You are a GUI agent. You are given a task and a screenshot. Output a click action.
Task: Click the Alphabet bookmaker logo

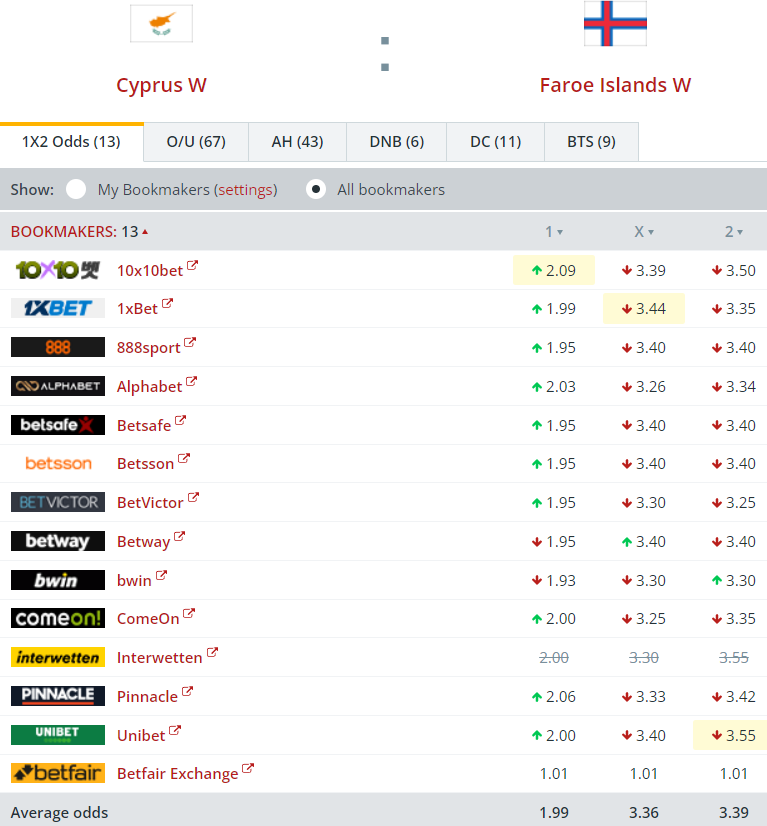[57, 386]
